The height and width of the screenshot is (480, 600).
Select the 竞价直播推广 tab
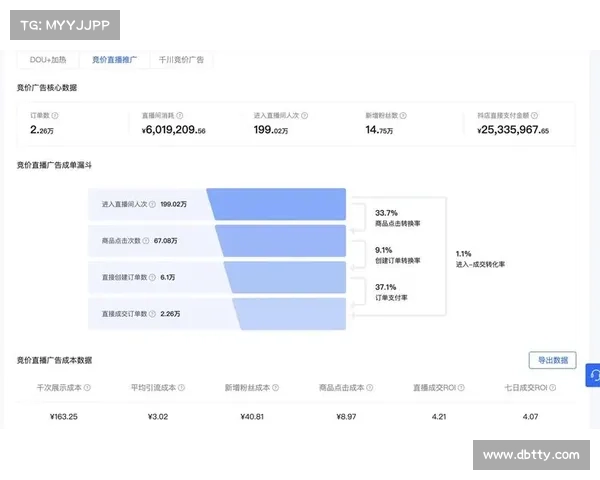(114, 60)
